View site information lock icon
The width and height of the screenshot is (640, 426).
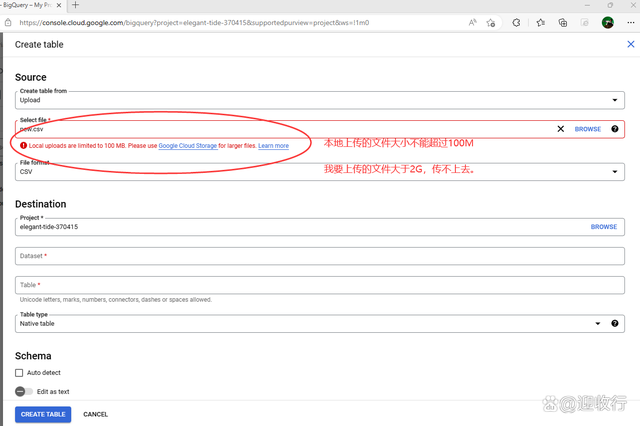[x=8, y=23]
